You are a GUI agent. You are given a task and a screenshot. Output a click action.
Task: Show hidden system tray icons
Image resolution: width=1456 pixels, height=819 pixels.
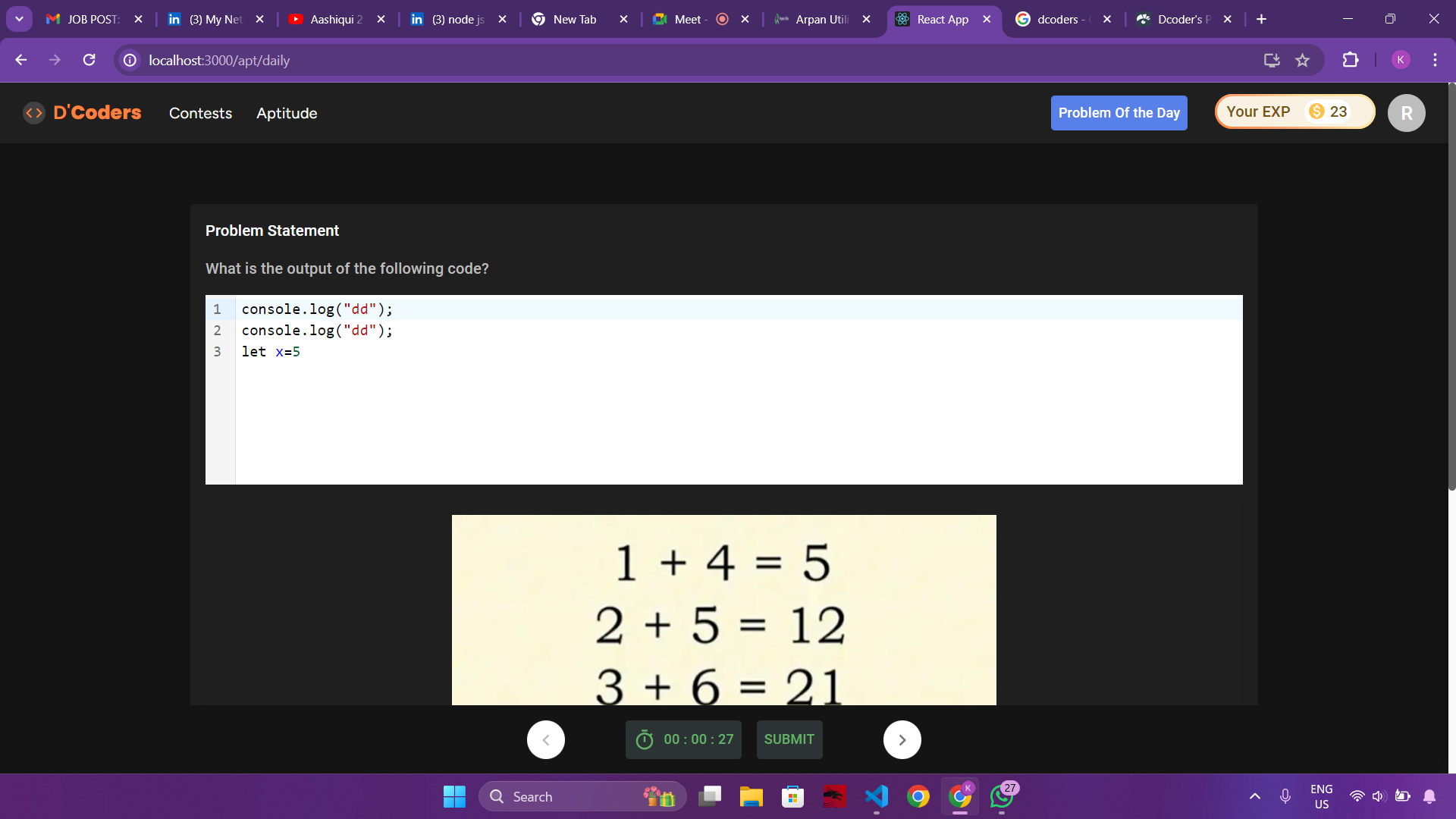click(1254, 796)
